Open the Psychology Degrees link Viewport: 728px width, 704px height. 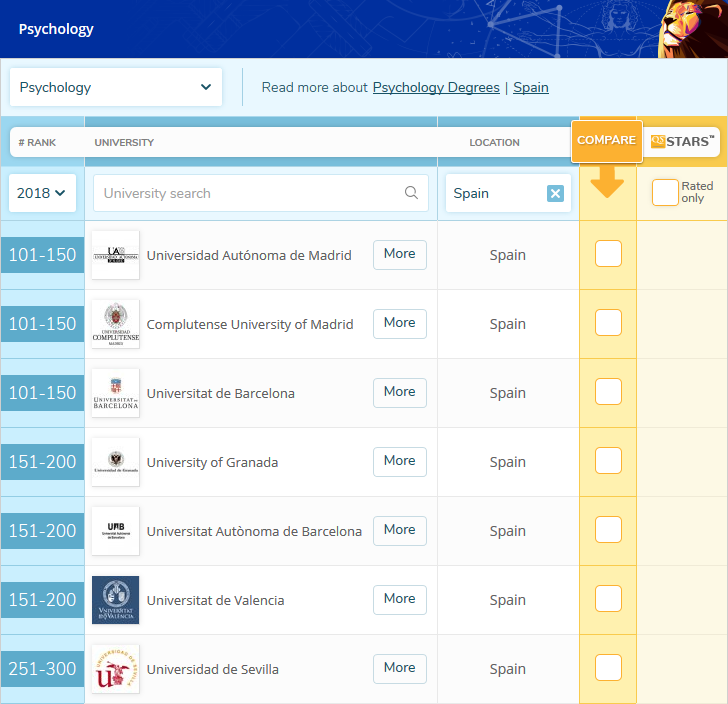[436, 87]
